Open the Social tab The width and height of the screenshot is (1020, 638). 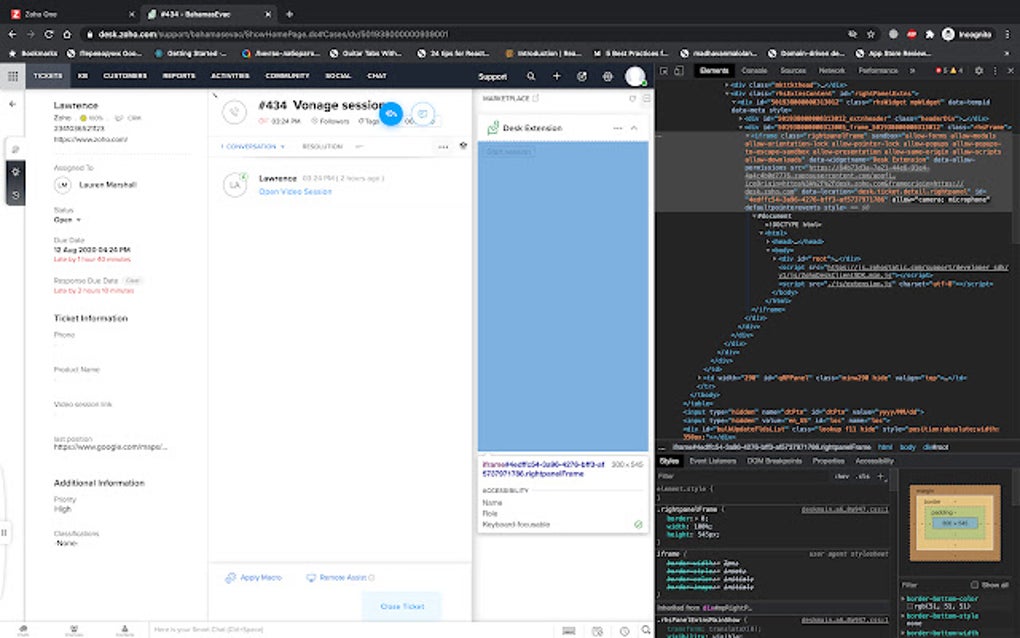point(338,76)
